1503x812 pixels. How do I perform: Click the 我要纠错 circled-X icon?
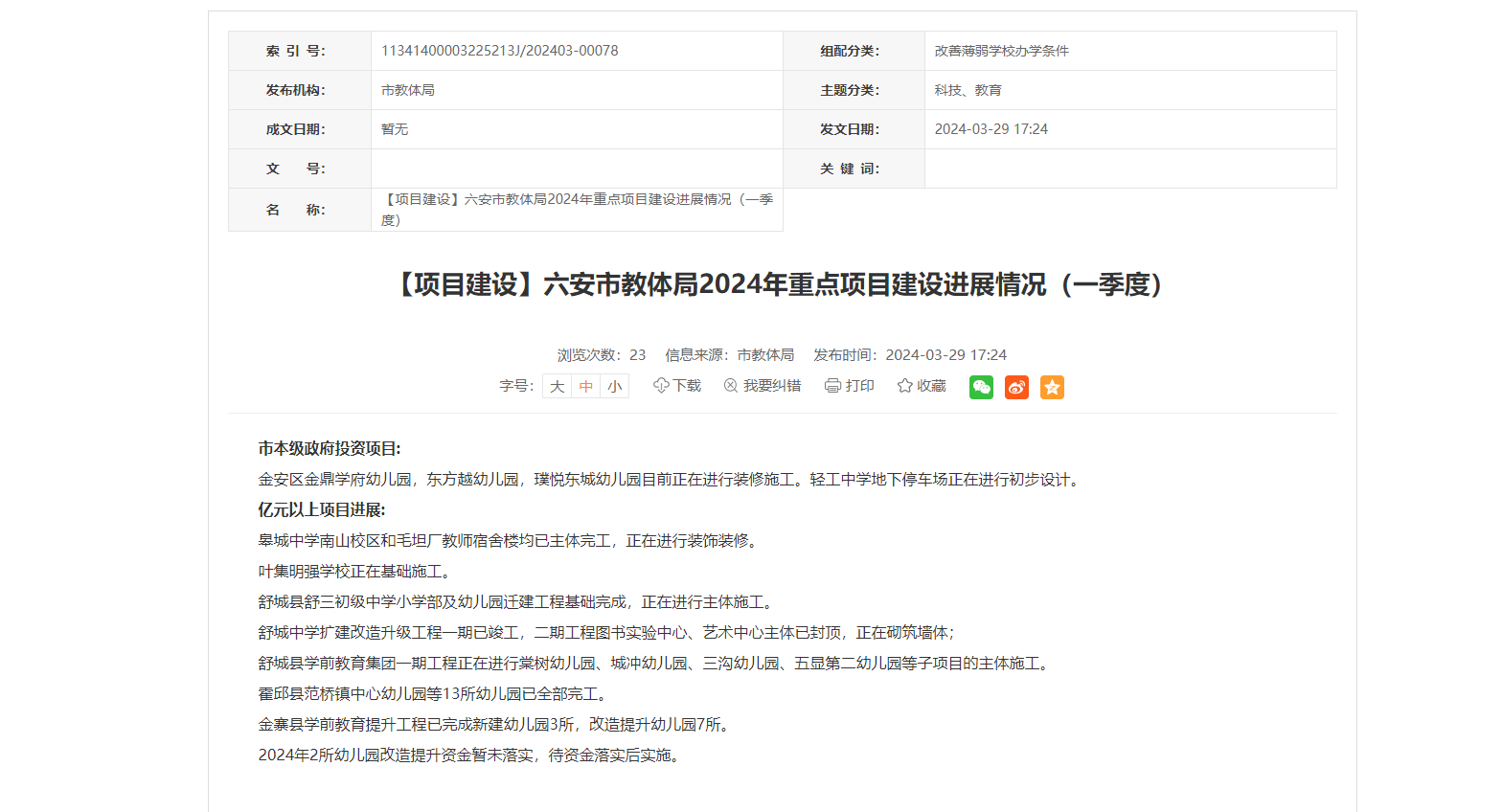(x=731, y=386)
